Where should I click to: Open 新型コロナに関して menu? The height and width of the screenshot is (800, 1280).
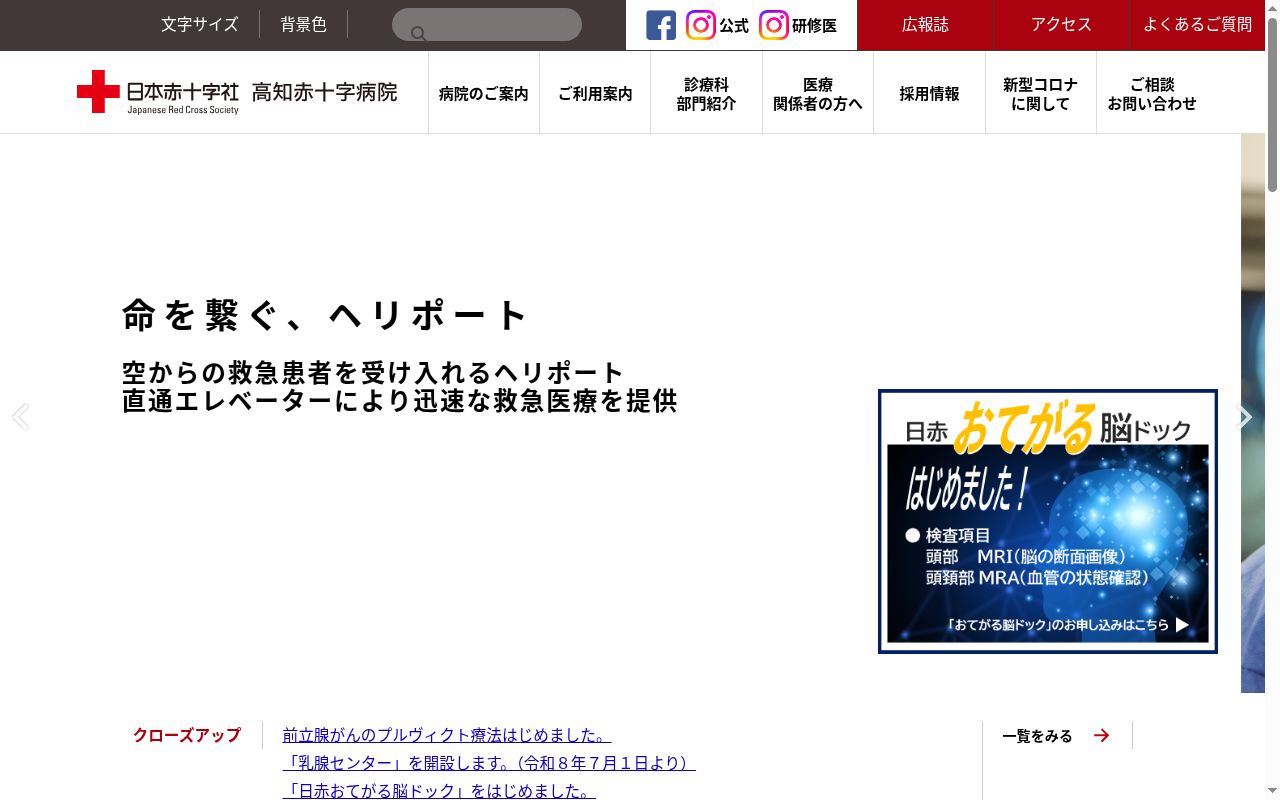[1041, 93]
